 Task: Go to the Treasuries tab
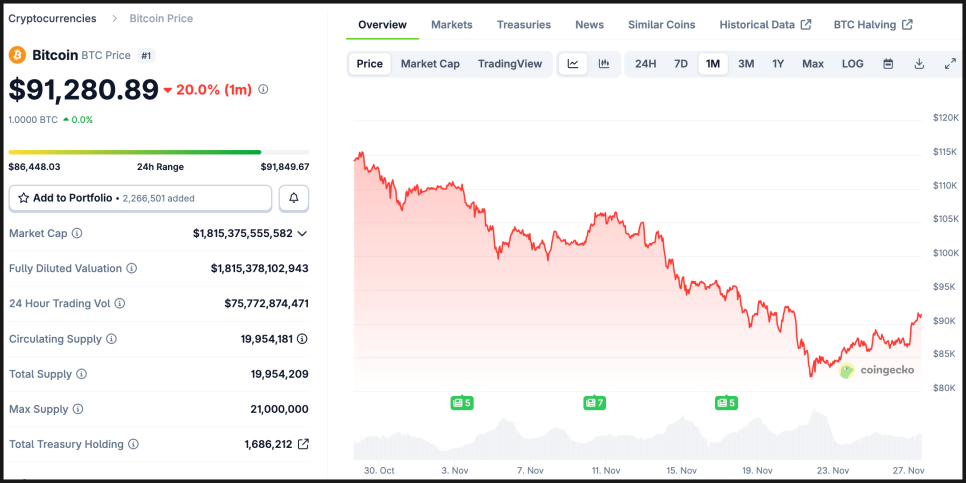click(523, 25)
